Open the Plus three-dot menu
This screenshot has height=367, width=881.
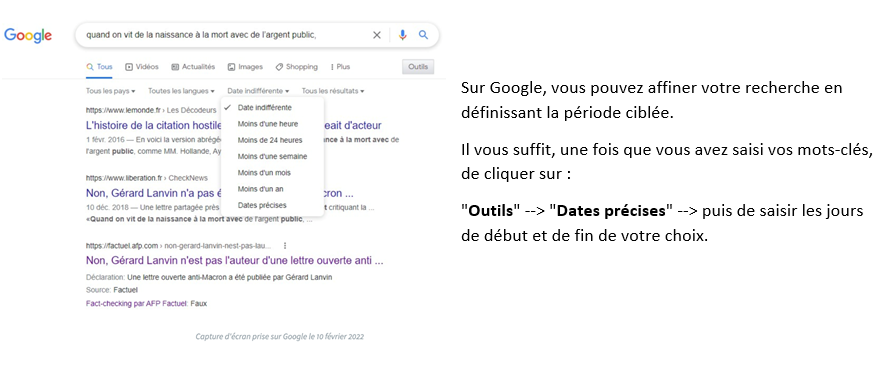(340, 67)
